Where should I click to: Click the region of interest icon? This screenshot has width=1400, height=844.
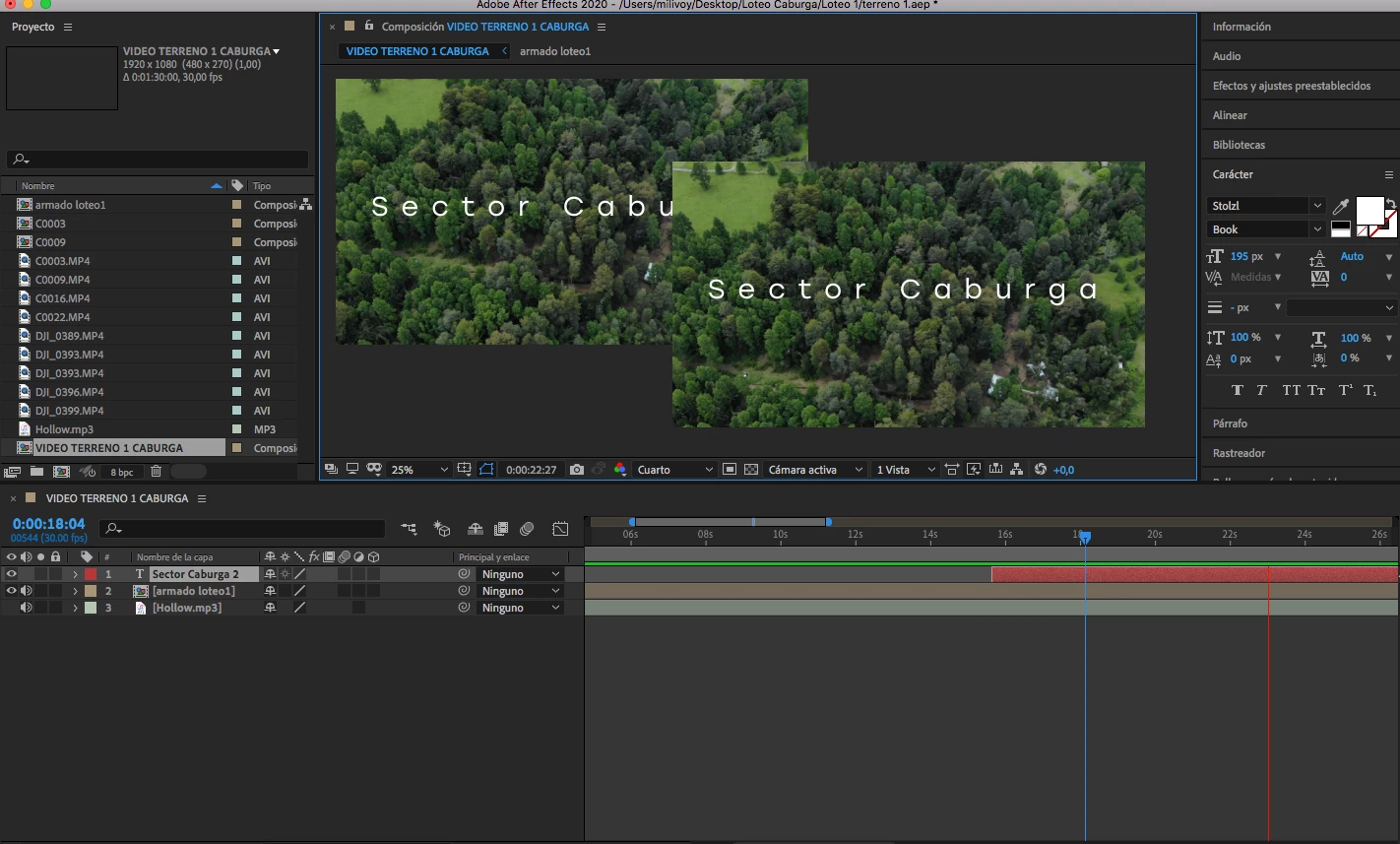coord(730,470)
